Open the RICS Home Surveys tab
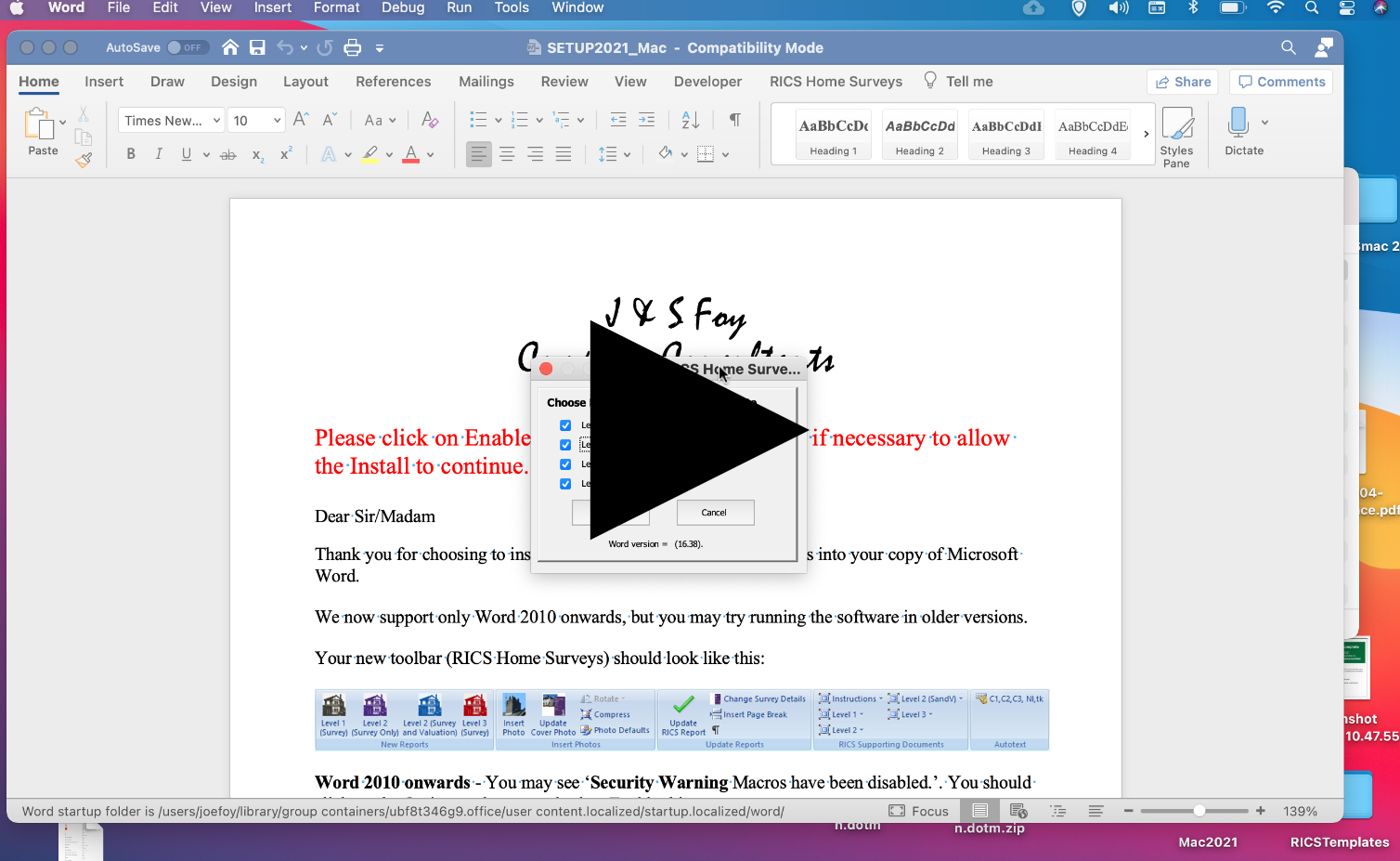The image size is (1400, 861). tap(836, 82)
